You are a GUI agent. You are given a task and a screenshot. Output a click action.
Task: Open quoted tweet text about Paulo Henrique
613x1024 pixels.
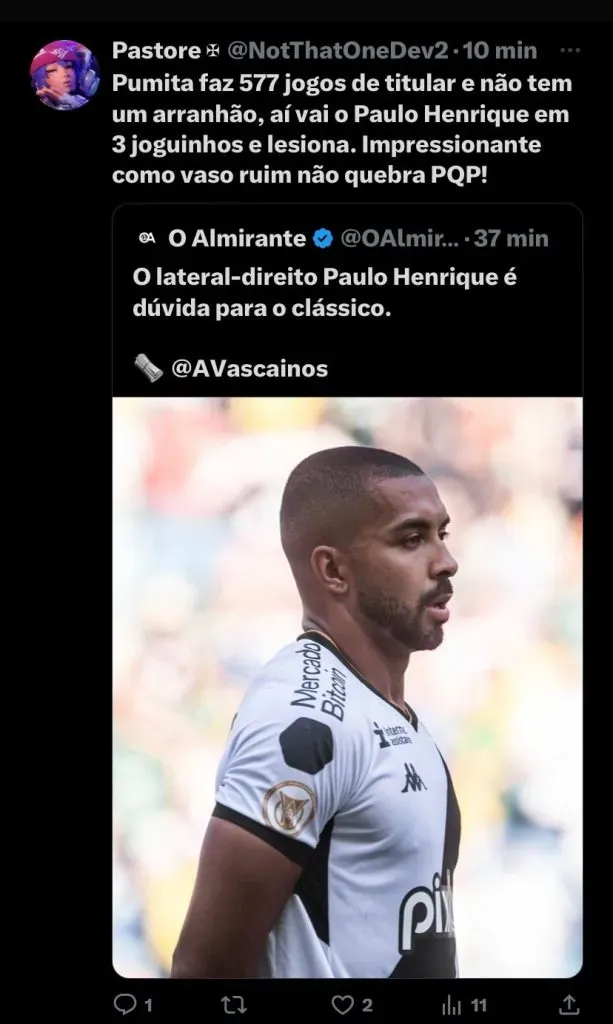click(x=325, y=293)
